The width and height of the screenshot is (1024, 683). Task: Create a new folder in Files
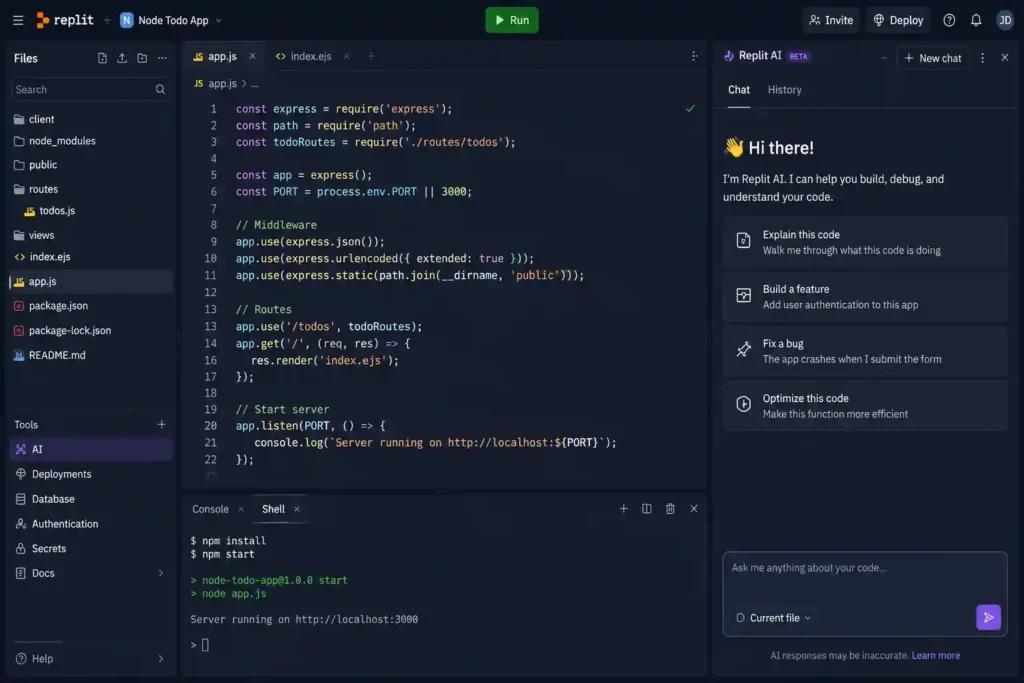[x=142, y=58]
